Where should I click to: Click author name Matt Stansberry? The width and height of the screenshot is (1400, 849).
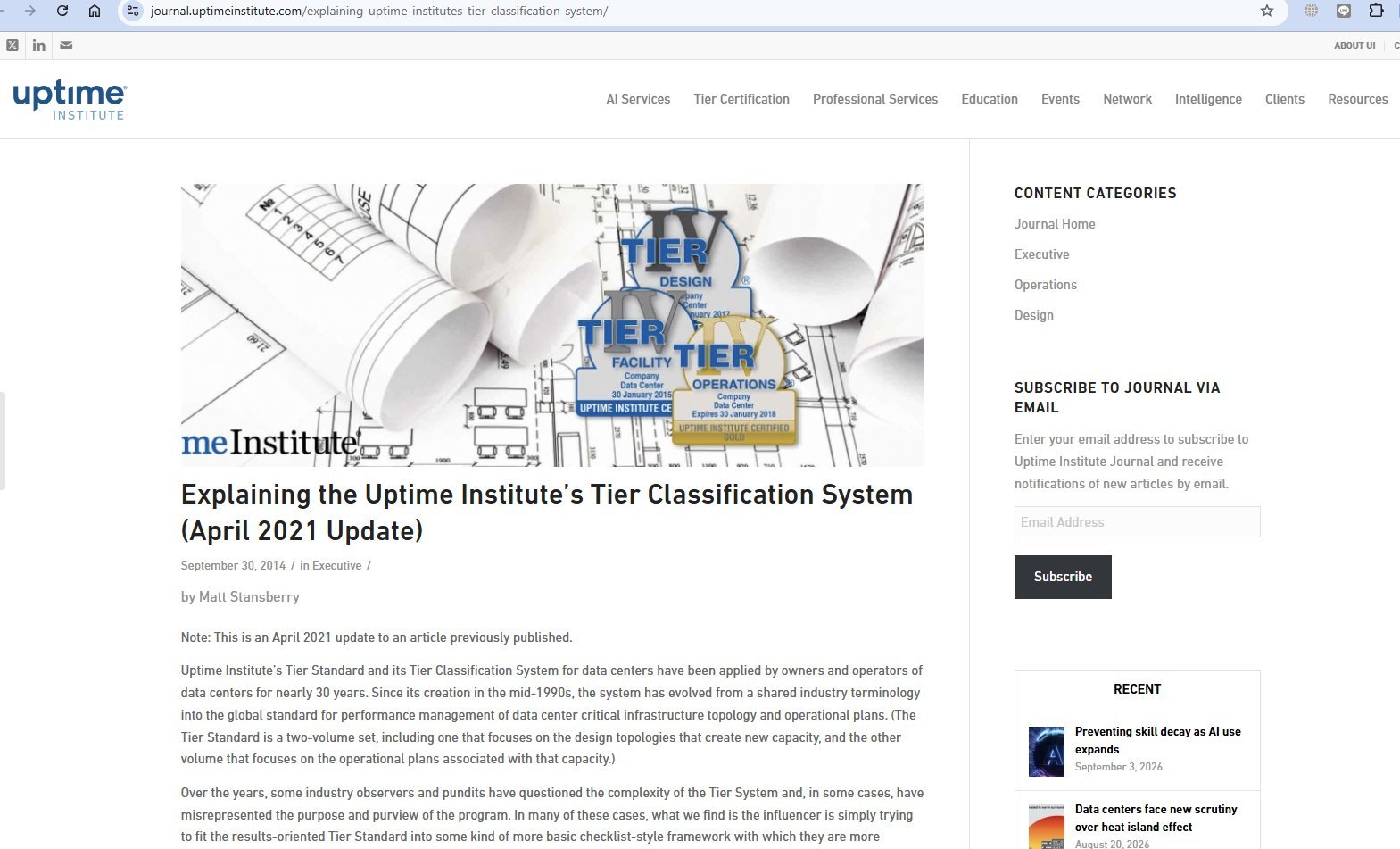tap(249, 596)
